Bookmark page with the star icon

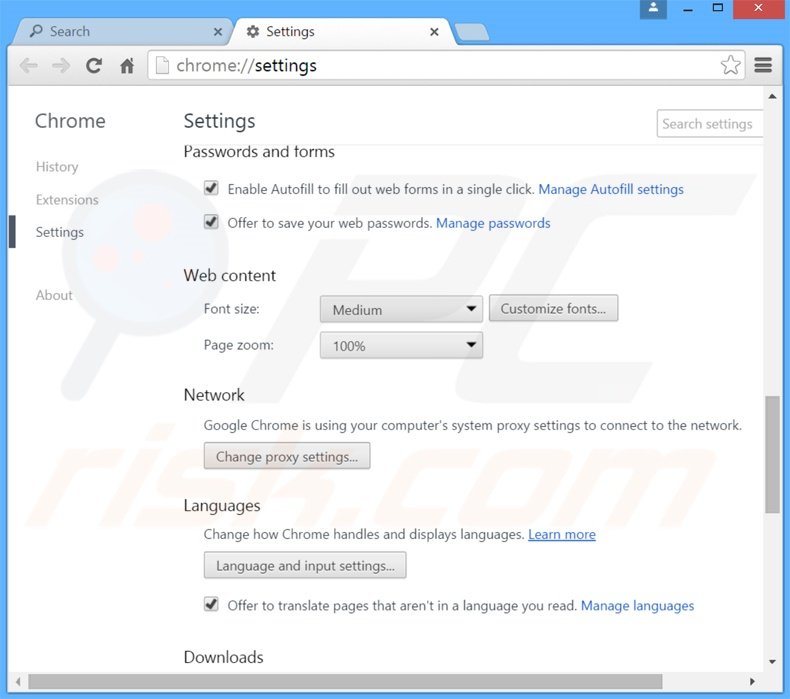click(x=730, y=65)
